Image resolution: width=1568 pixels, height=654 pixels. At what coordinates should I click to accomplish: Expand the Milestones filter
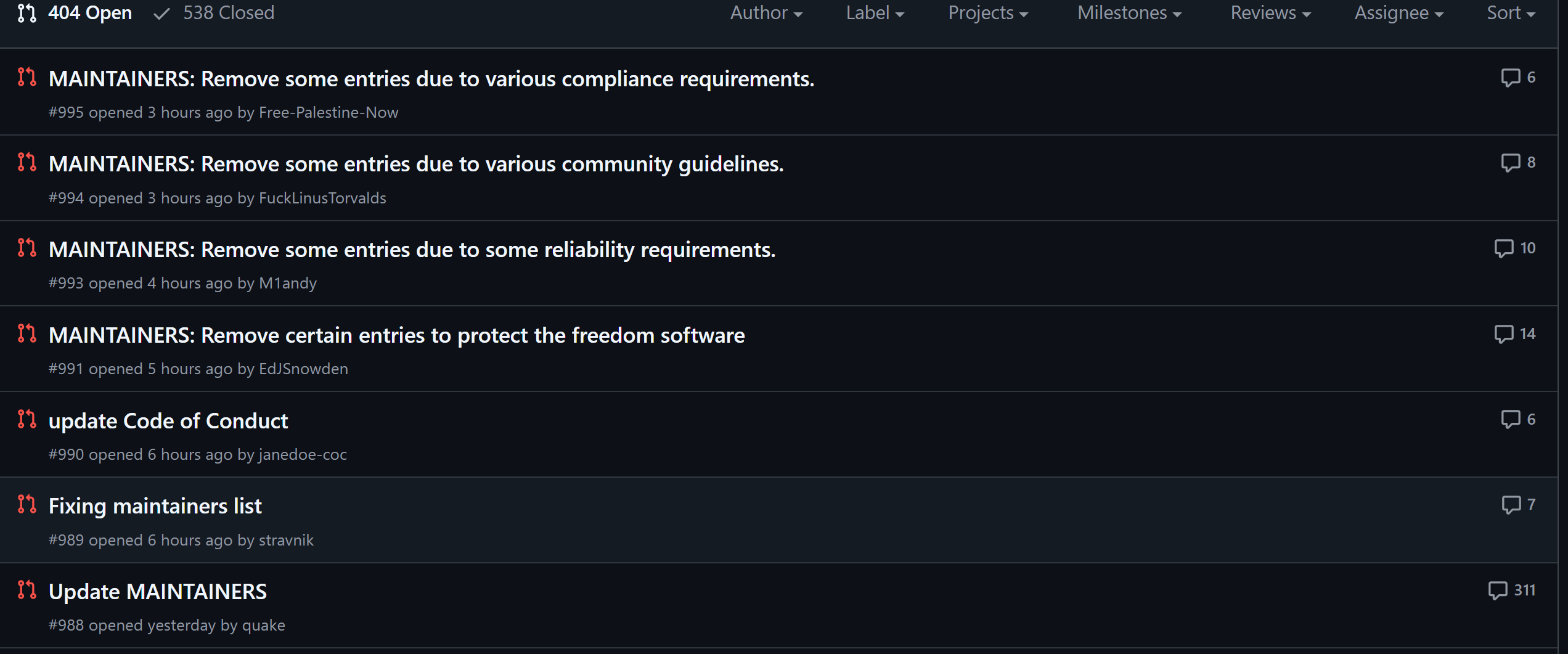(1129, 13)
